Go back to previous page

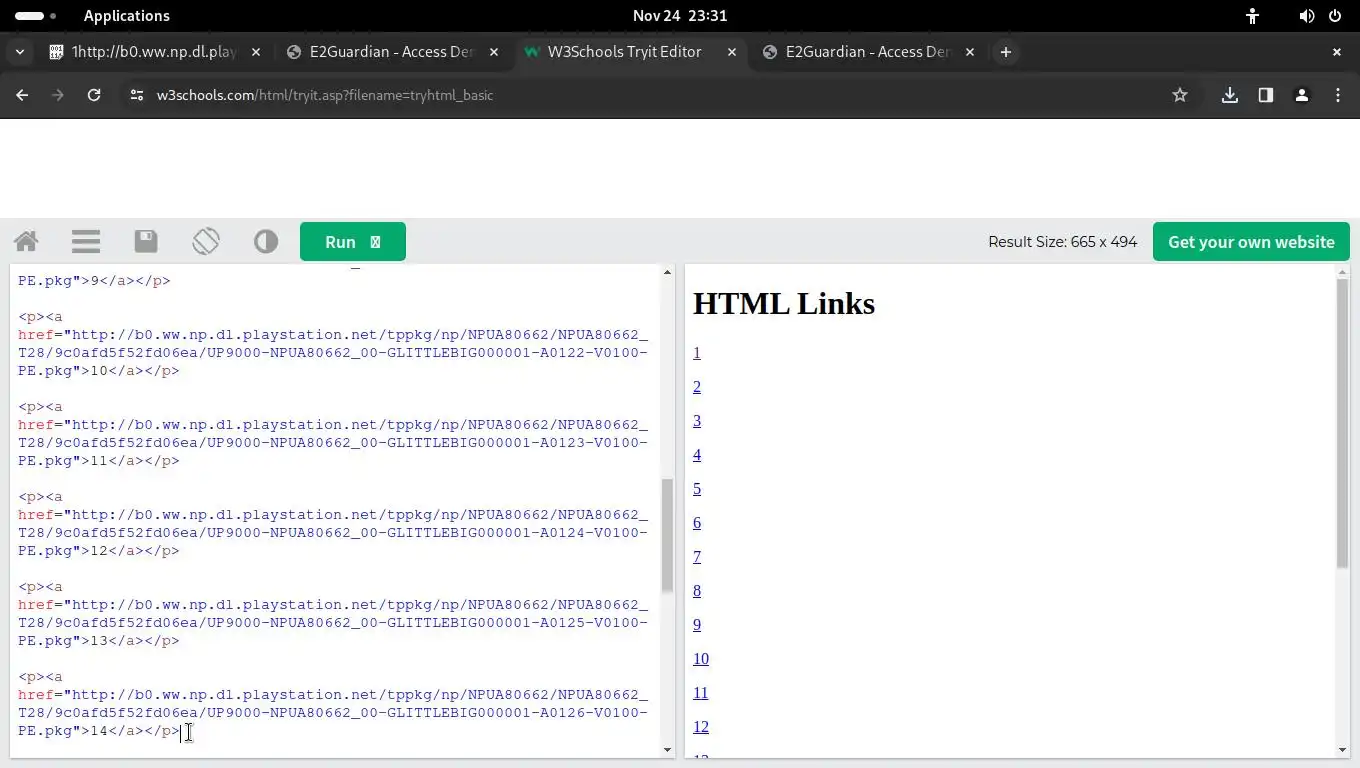point(22,95)
